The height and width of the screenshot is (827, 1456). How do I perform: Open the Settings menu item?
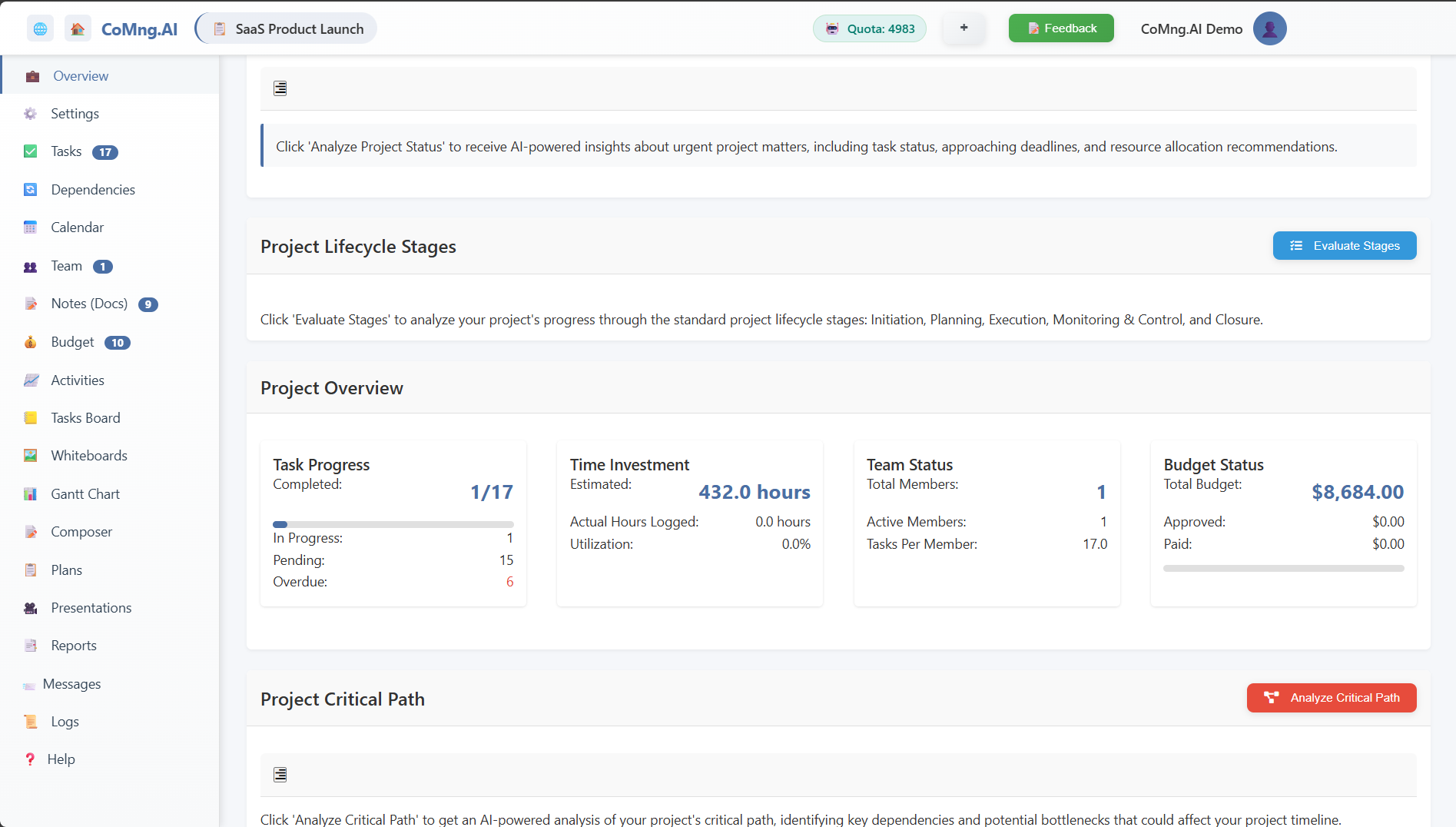tap(75, 113)
